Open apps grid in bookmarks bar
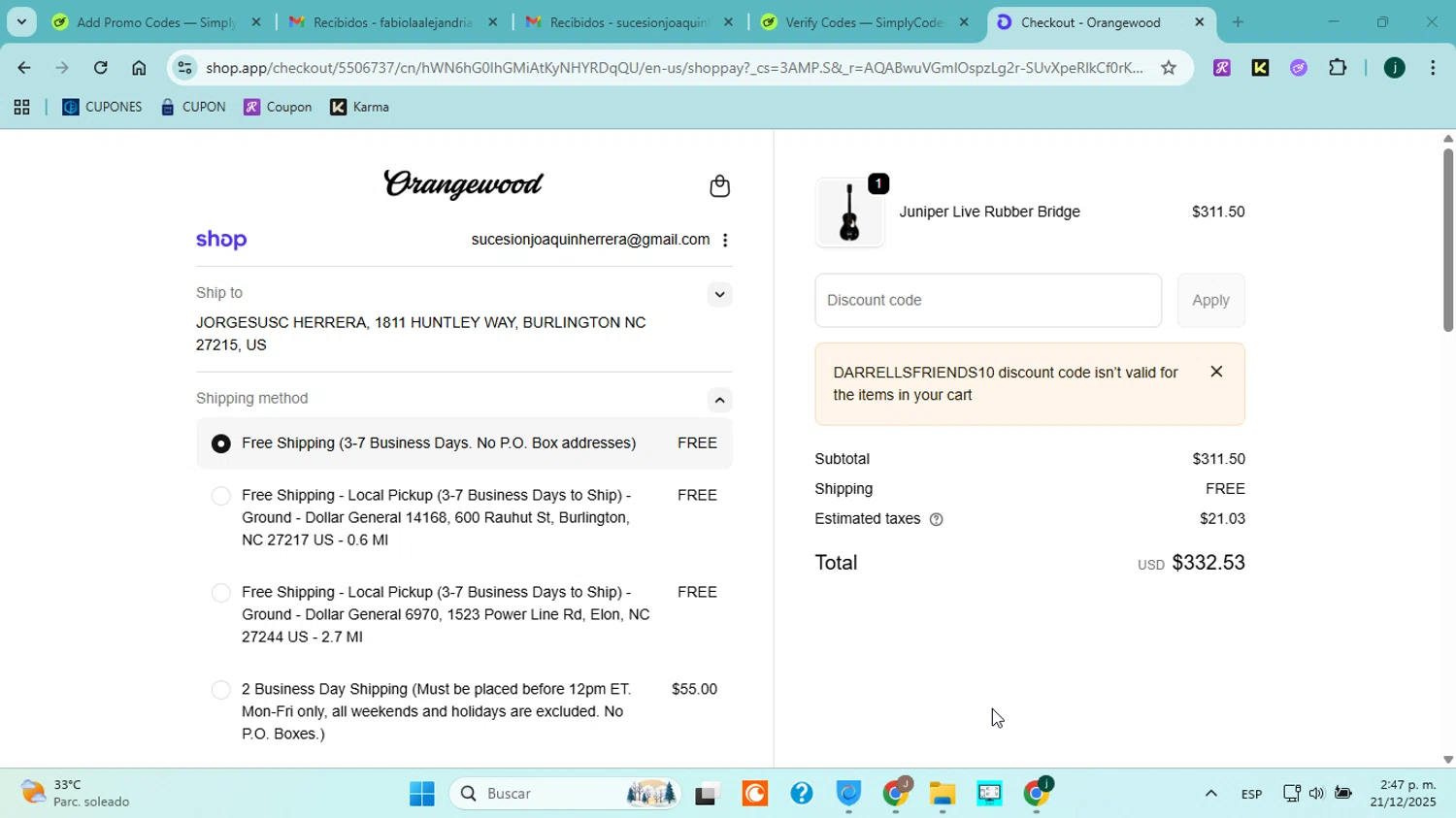The image size is (1456, 818). pos(21,108)
